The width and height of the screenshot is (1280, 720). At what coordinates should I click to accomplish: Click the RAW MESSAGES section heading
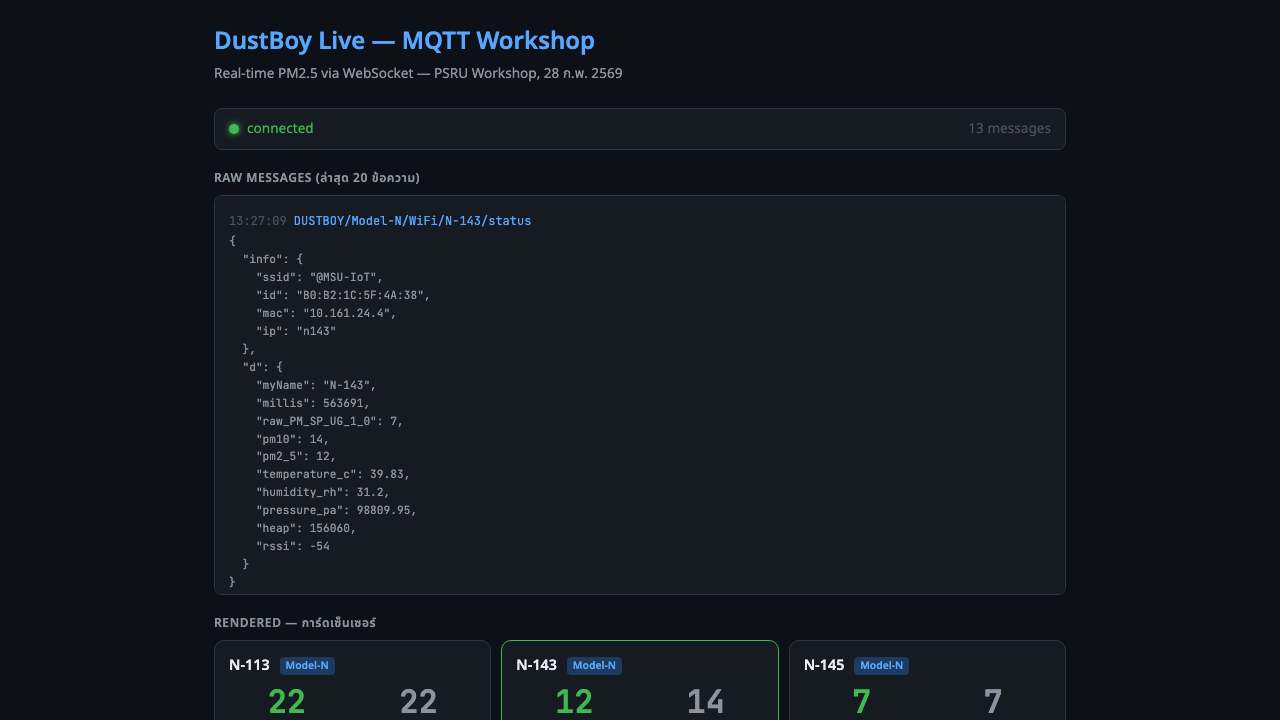pyautogui.click(x=316, y=178)
